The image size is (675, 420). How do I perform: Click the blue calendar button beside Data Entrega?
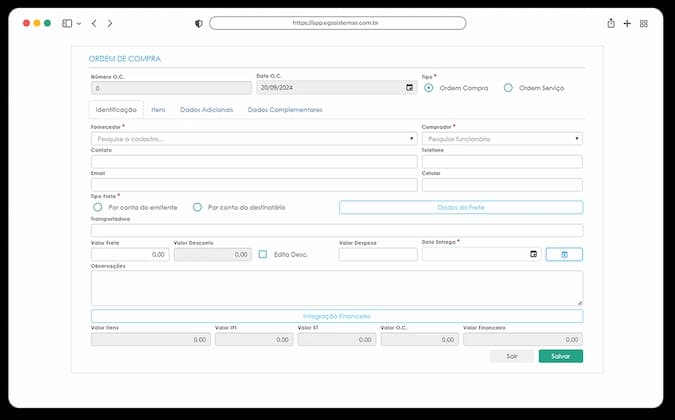pyautogui.click(x=564, y=254)
